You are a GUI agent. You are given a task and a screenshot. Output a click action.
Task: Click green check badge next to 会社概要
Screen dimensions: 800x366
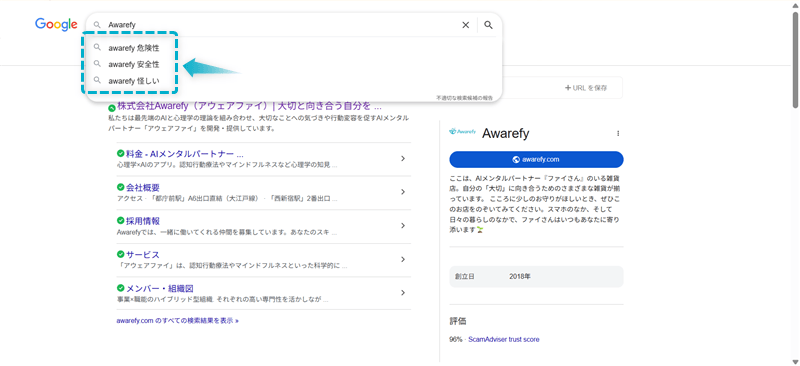point(120,187)
